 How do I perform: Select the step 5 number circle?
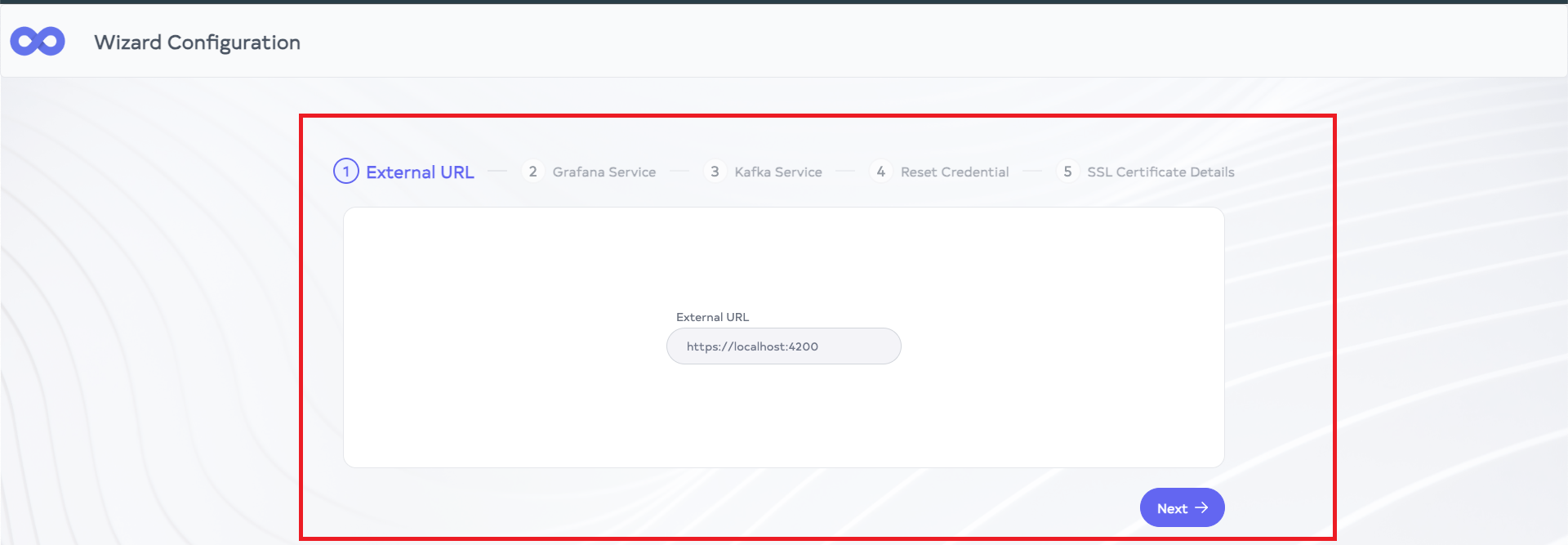click(1067, 172)
